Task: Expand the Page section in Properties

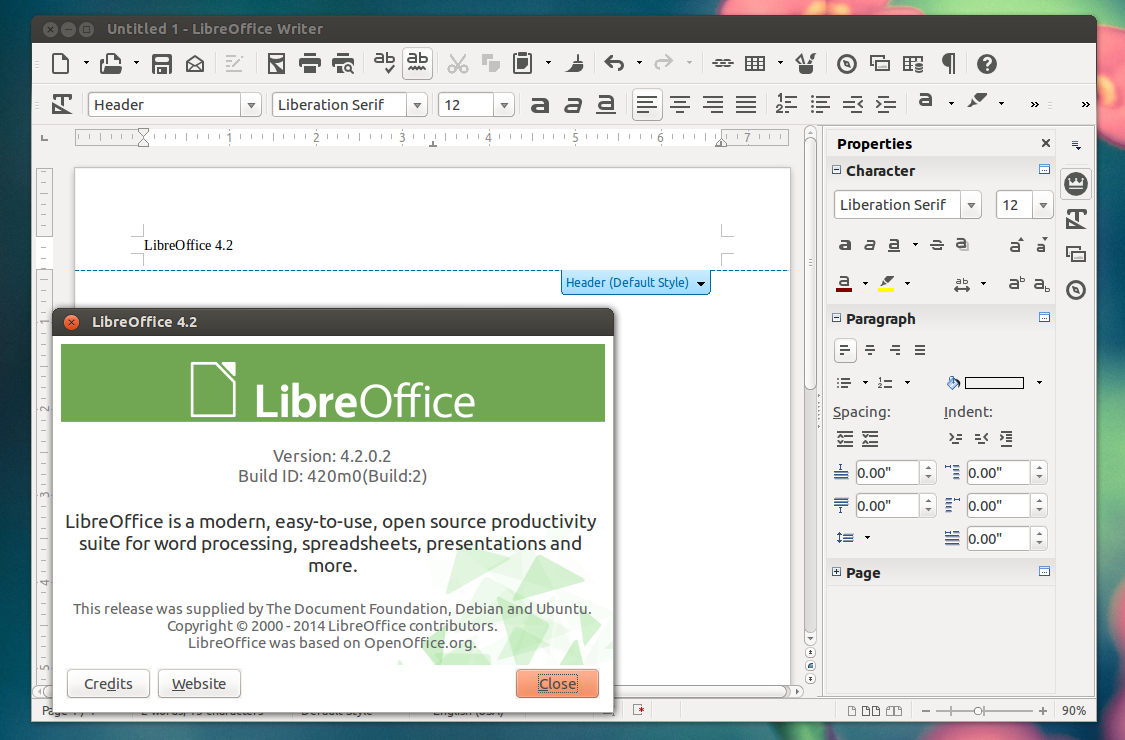Action: 837,572
